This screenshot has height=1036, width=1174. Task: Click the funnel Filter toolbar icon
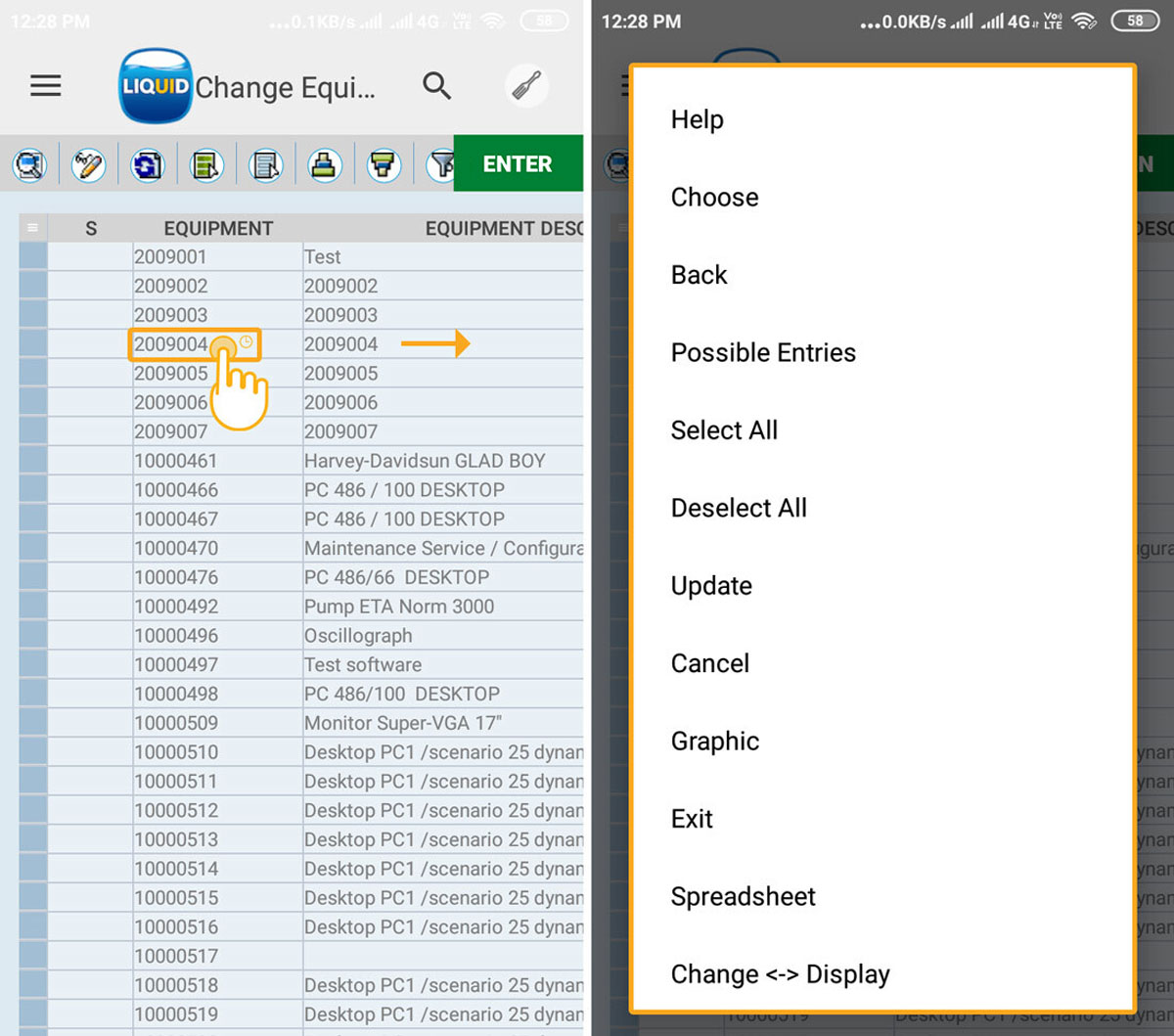click(440, 164)
